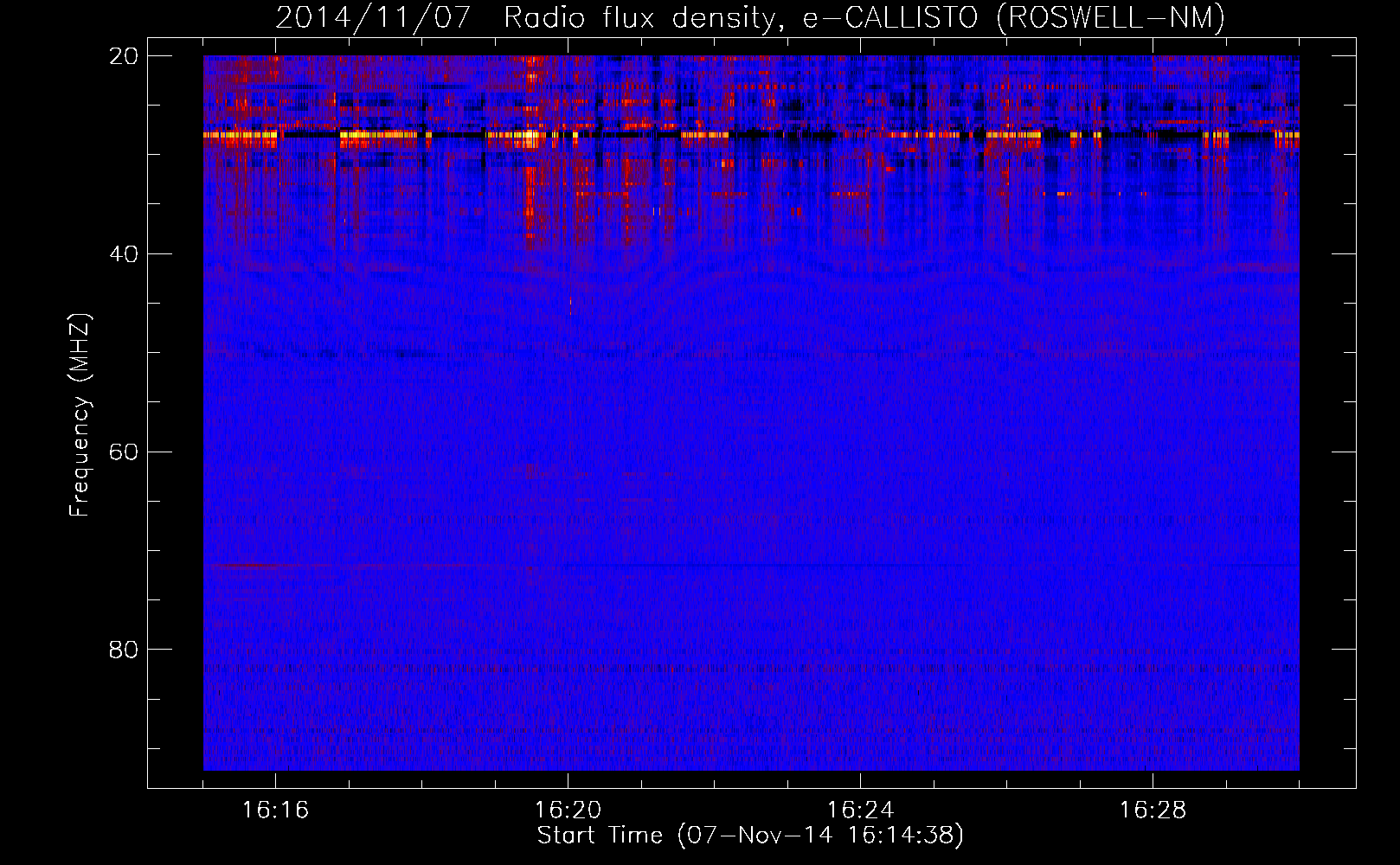Click the plot title '2014/11/07 Radio flux density'
The image size is (1400, 865).
click(x=750, y=17)
